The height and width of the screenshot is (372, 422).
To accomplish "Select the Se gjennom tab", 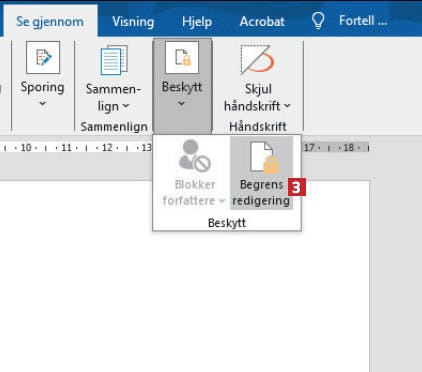I will click(50, 22).
